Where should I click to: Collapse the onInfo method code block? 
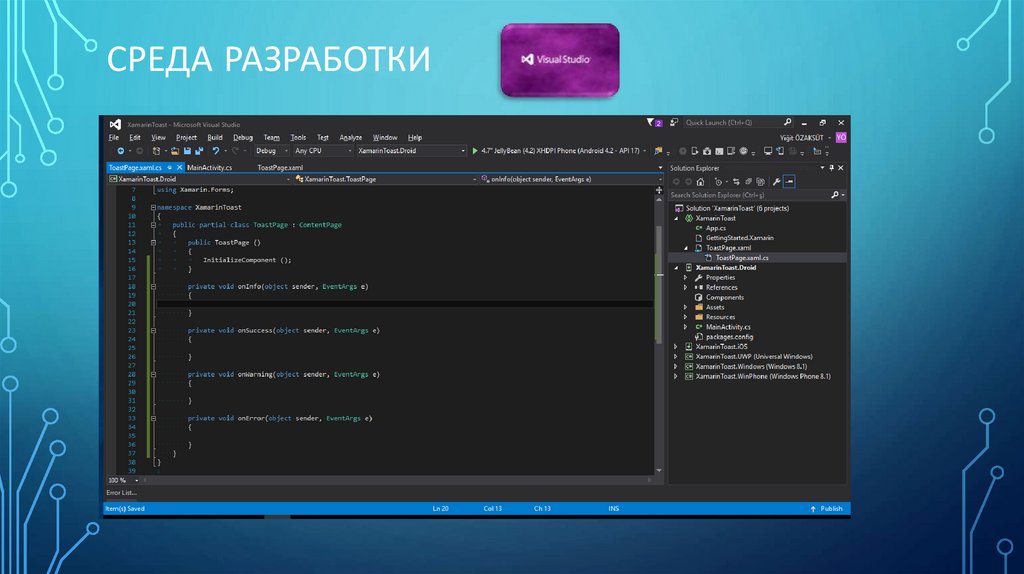[153, 287]
